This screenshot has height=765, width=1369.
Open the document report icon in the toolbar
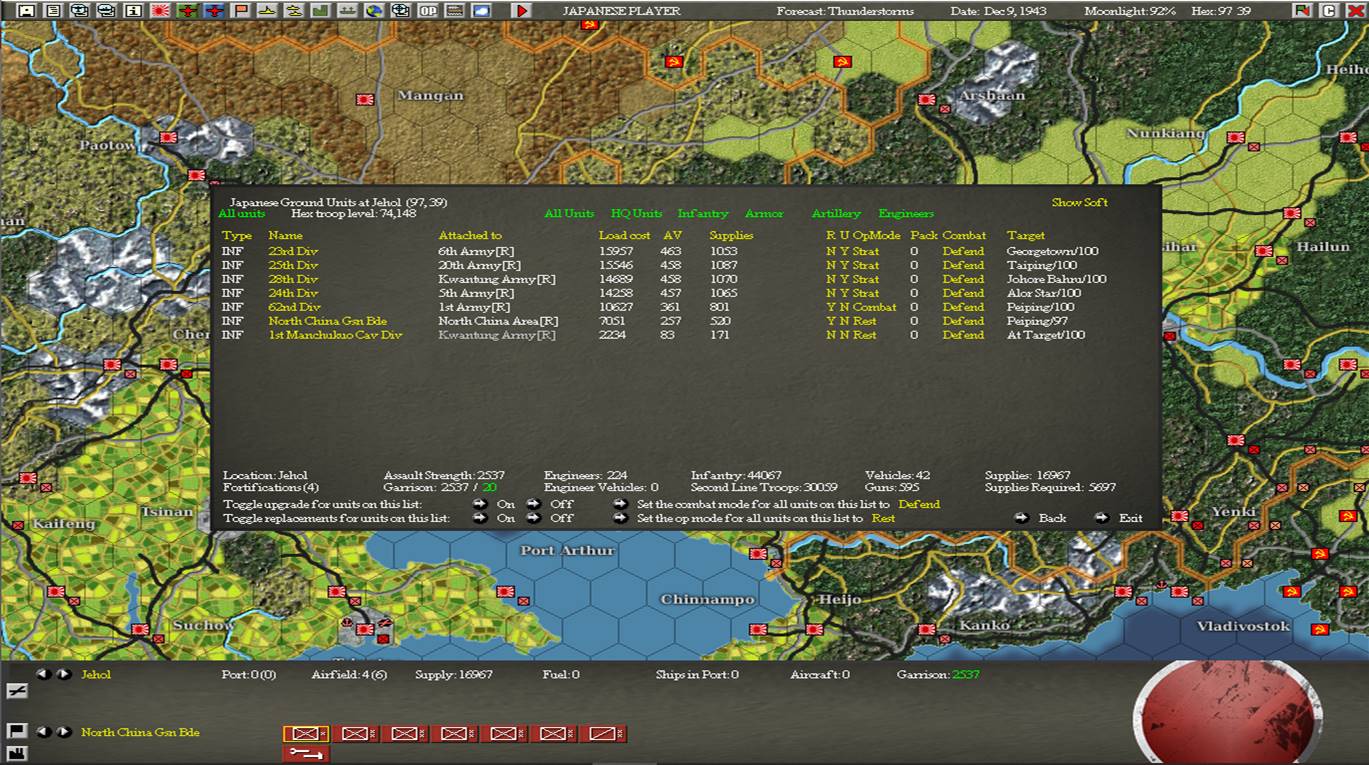click(x=54, y=11)
